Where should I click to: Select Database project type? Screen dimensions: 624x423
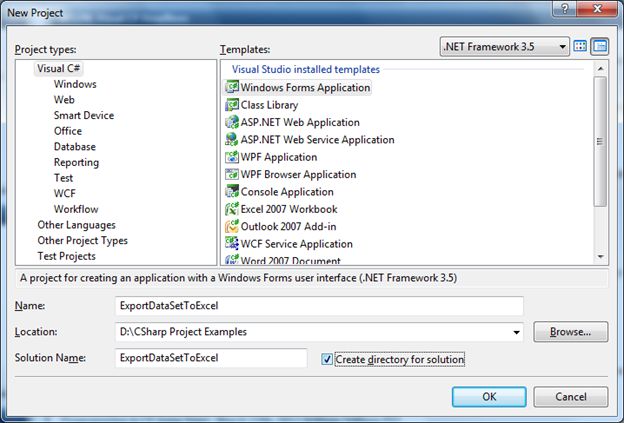pyautogui.click(x=75, y=146)
